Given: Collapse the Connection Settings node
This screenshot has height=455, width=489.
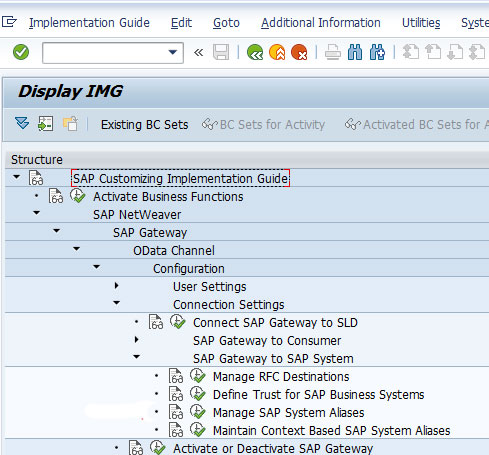Looking at the screenshot, I should click(116, 303).
